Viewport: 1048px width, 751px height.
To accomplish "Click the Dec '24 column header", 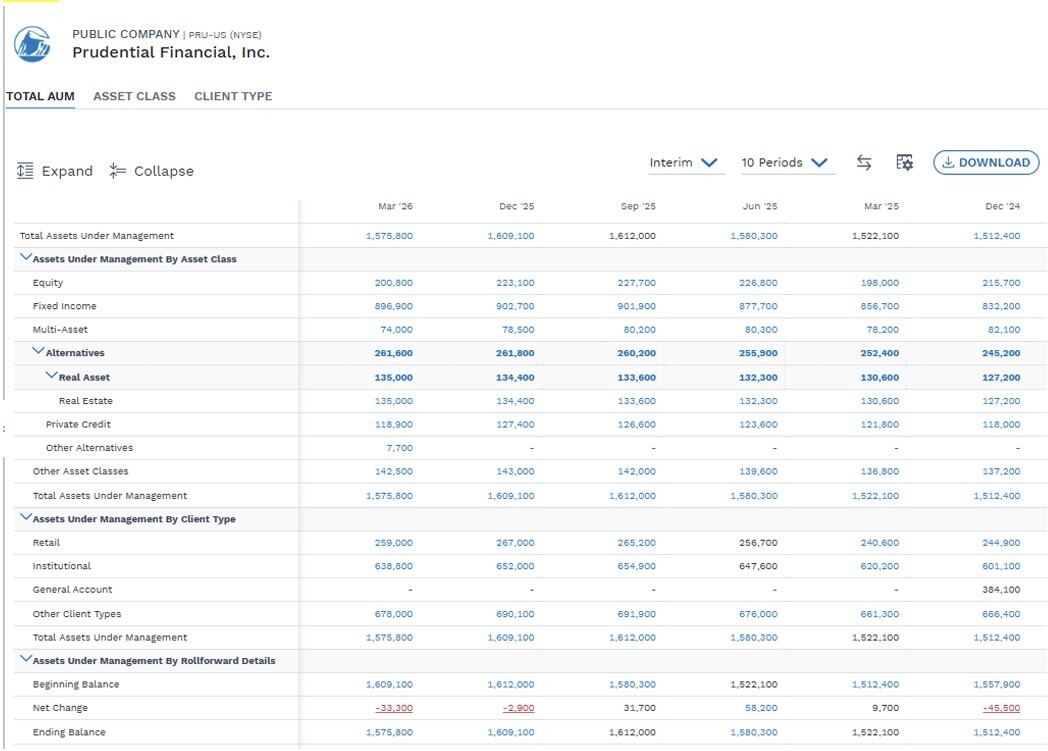I will [1003, 206].
